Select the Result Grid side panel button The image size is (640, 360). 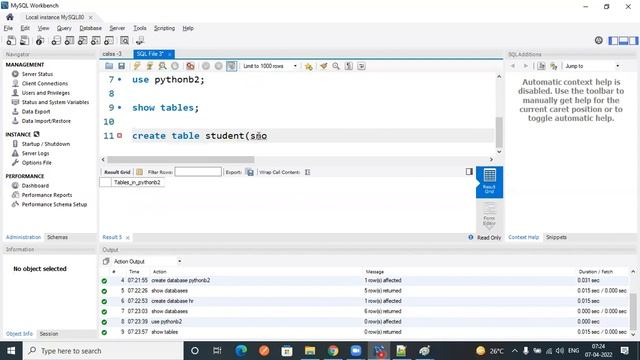click(x=489, y=182)
